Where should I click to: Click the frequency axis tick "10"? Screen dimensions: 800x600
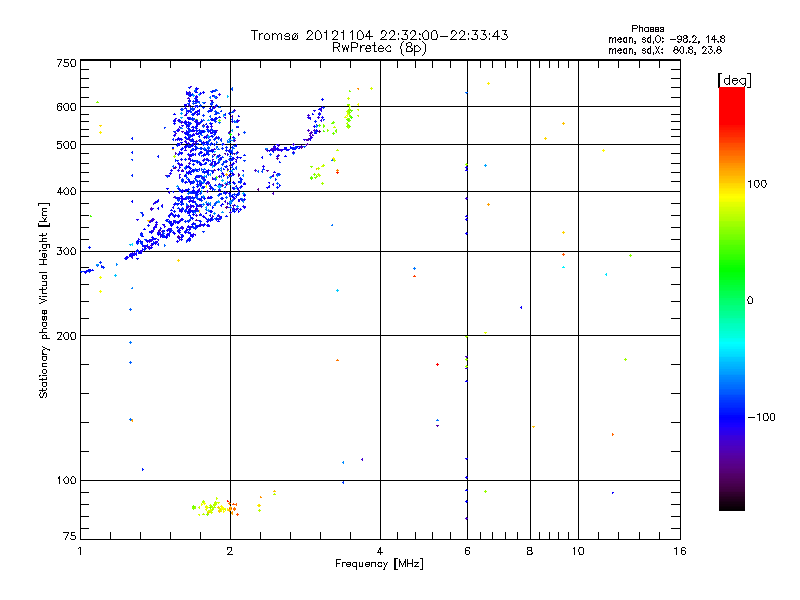tap(578, 551)
